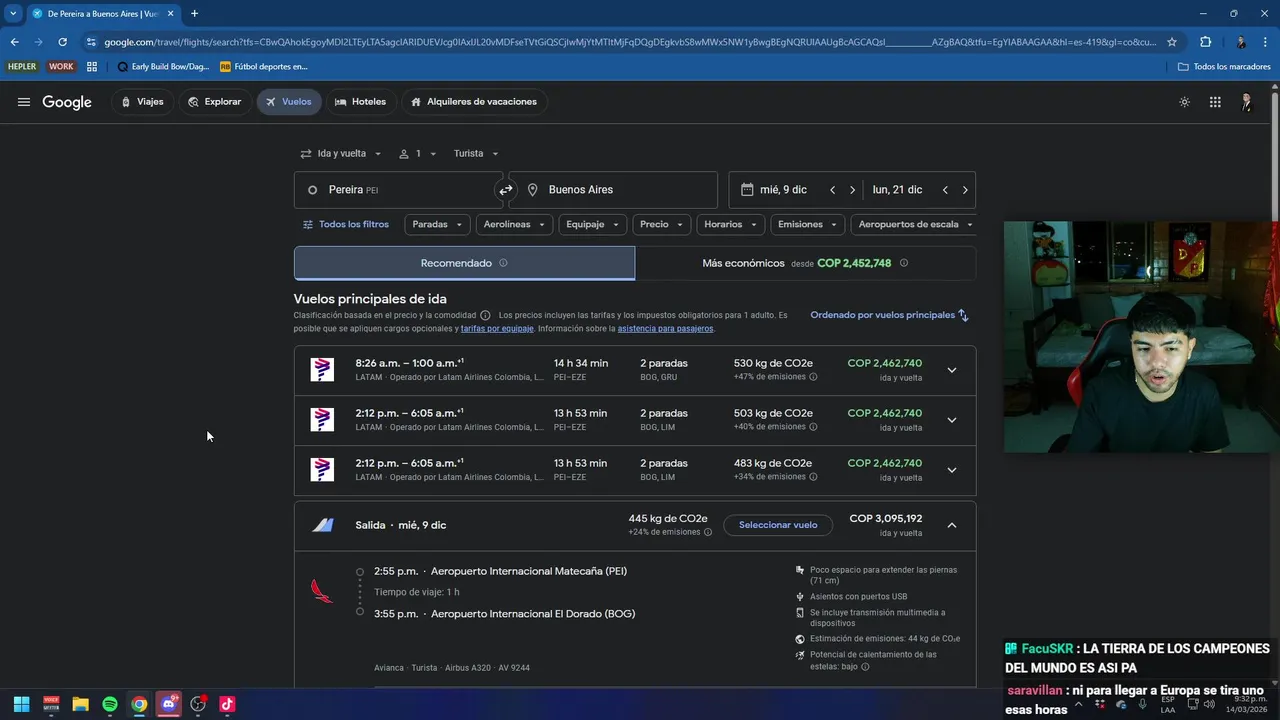Open the Emisiones filter
The width and height of the screenshot is (1280, 720).
808,225
